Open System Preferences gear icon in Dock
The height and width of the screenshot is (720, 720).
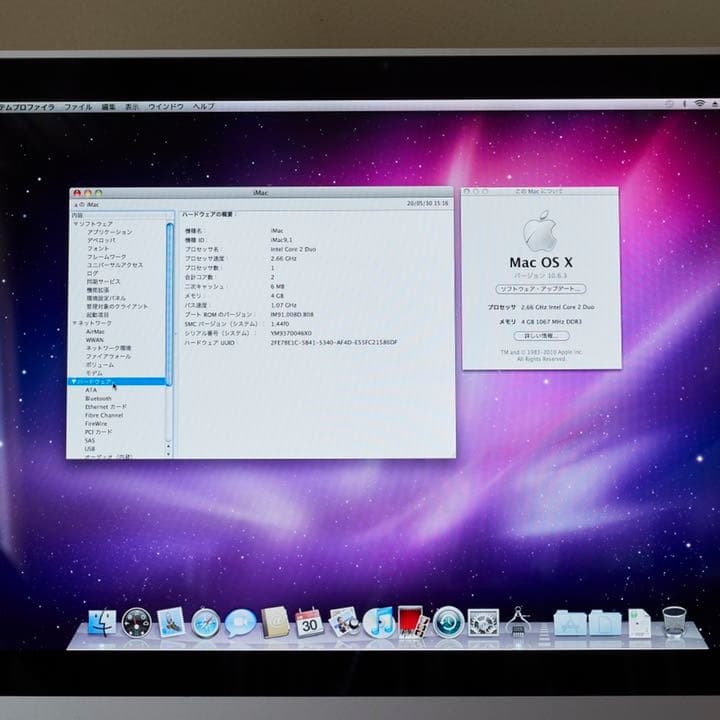tap(483, 623)
